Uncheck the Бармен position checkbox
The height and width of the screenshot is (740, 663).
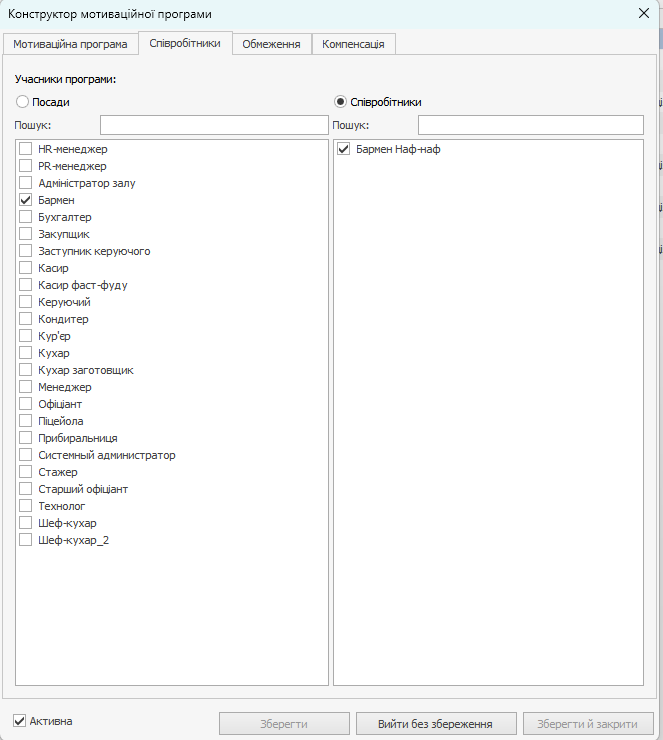[x=26, y=200]
